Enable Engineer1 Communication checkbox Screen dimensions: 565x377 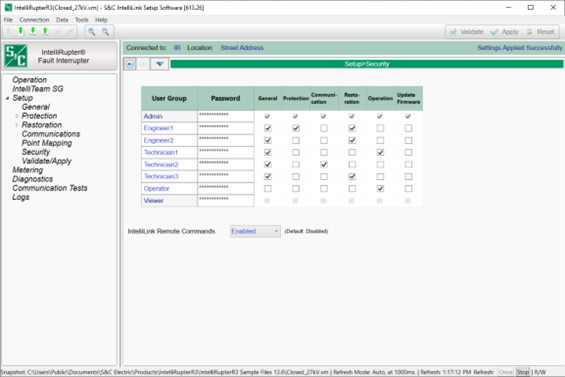tap(324, 128)
